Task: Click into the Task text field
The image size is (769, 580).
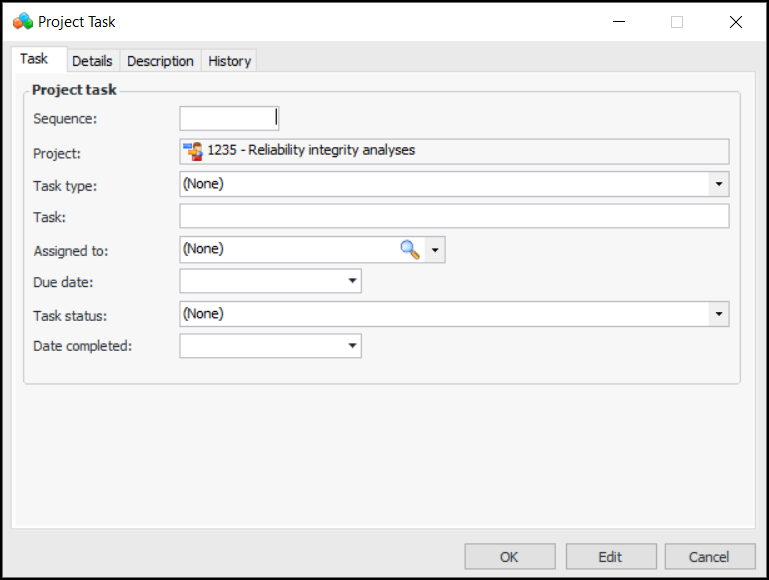Action: (x=453, y=216)
